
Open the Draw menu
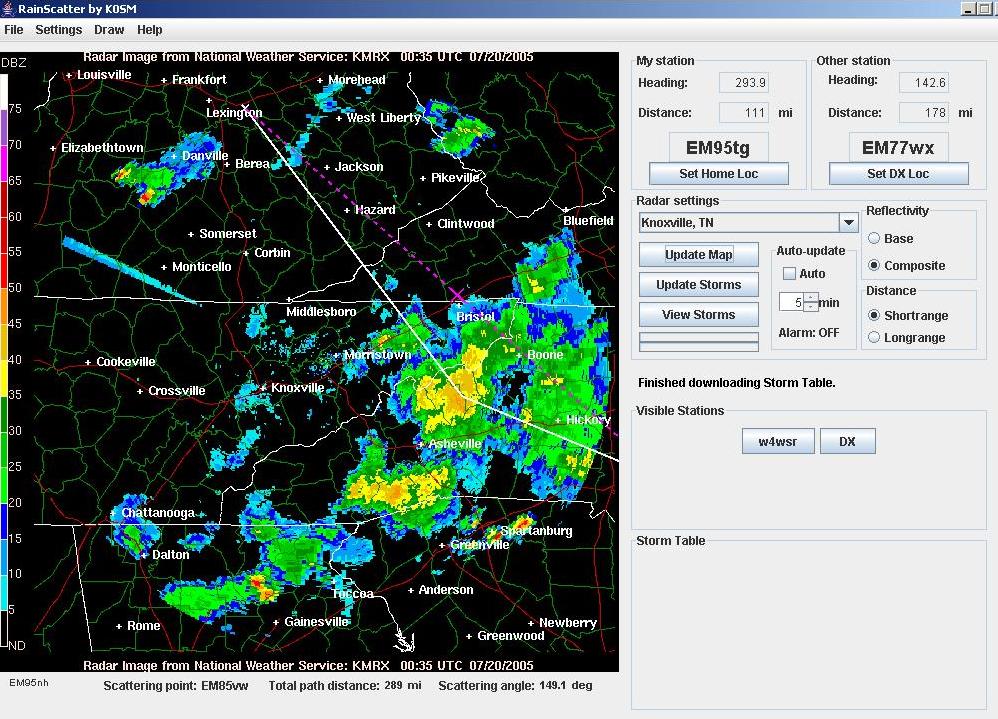[109, 30]
